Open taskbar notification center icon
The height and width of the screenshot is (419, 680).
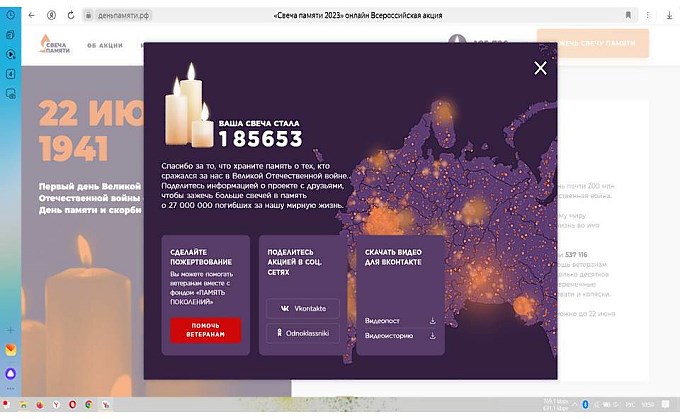point(666,404)
